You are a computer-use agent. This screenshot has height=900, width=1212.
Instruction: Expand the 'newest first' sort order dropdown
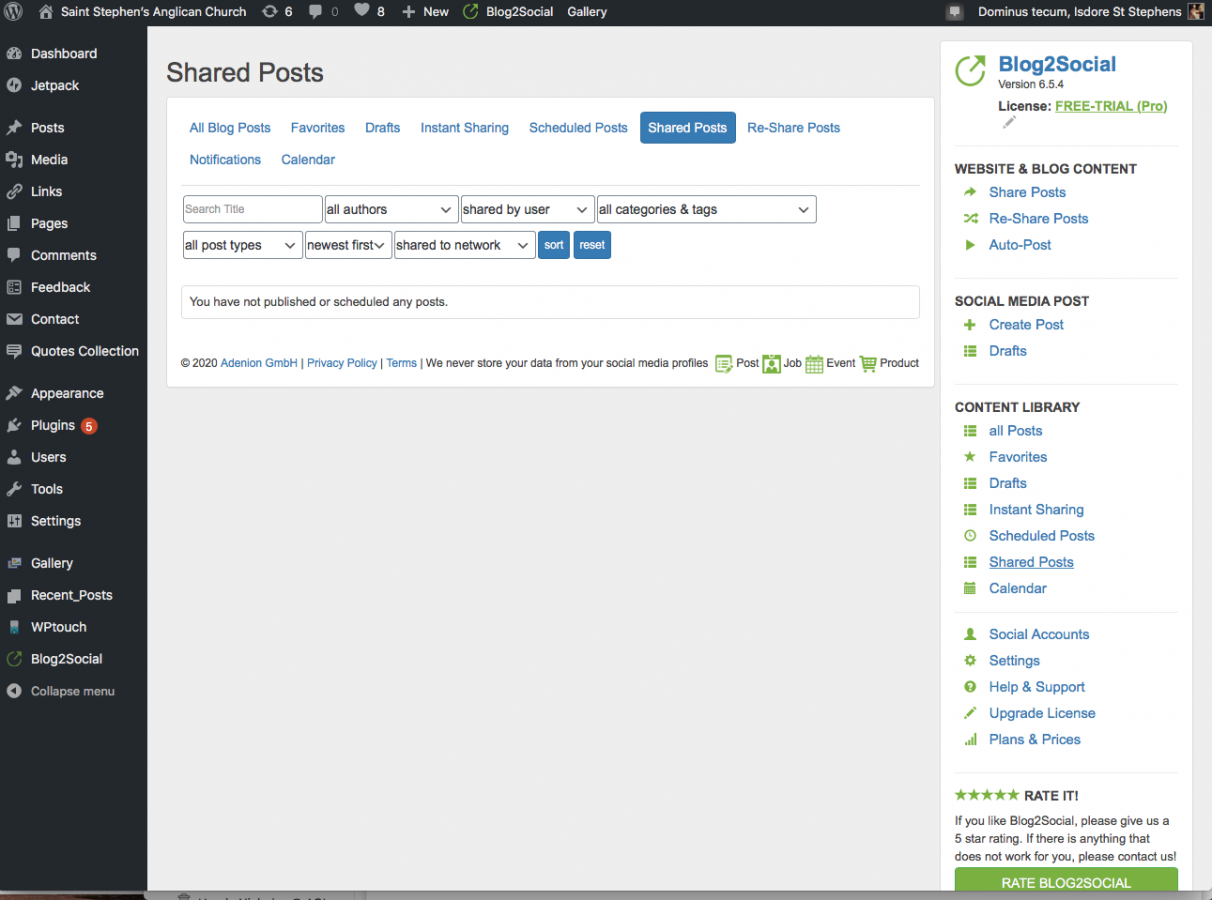348,245
